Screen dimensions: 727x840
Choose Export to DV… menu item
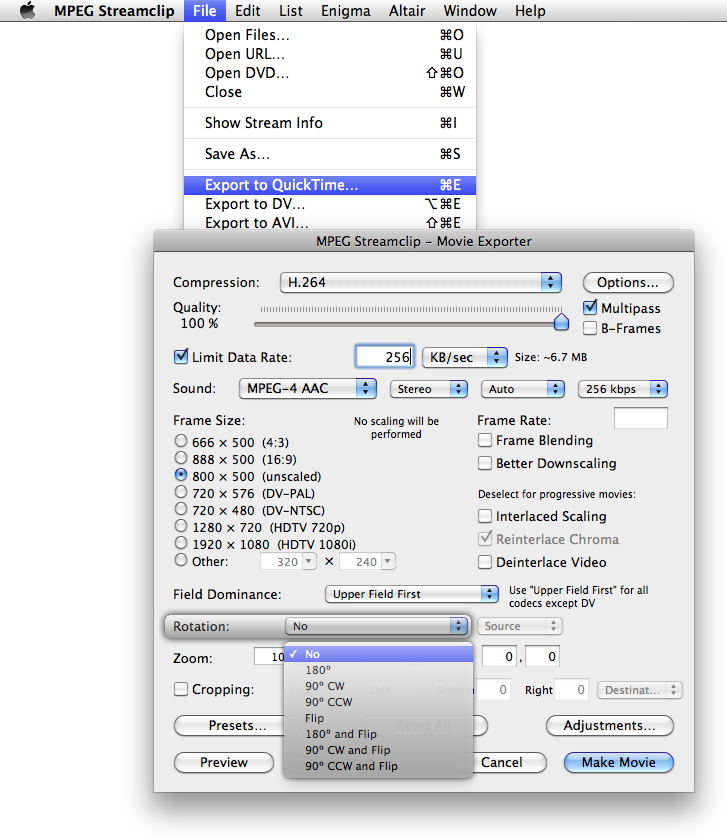329,204
